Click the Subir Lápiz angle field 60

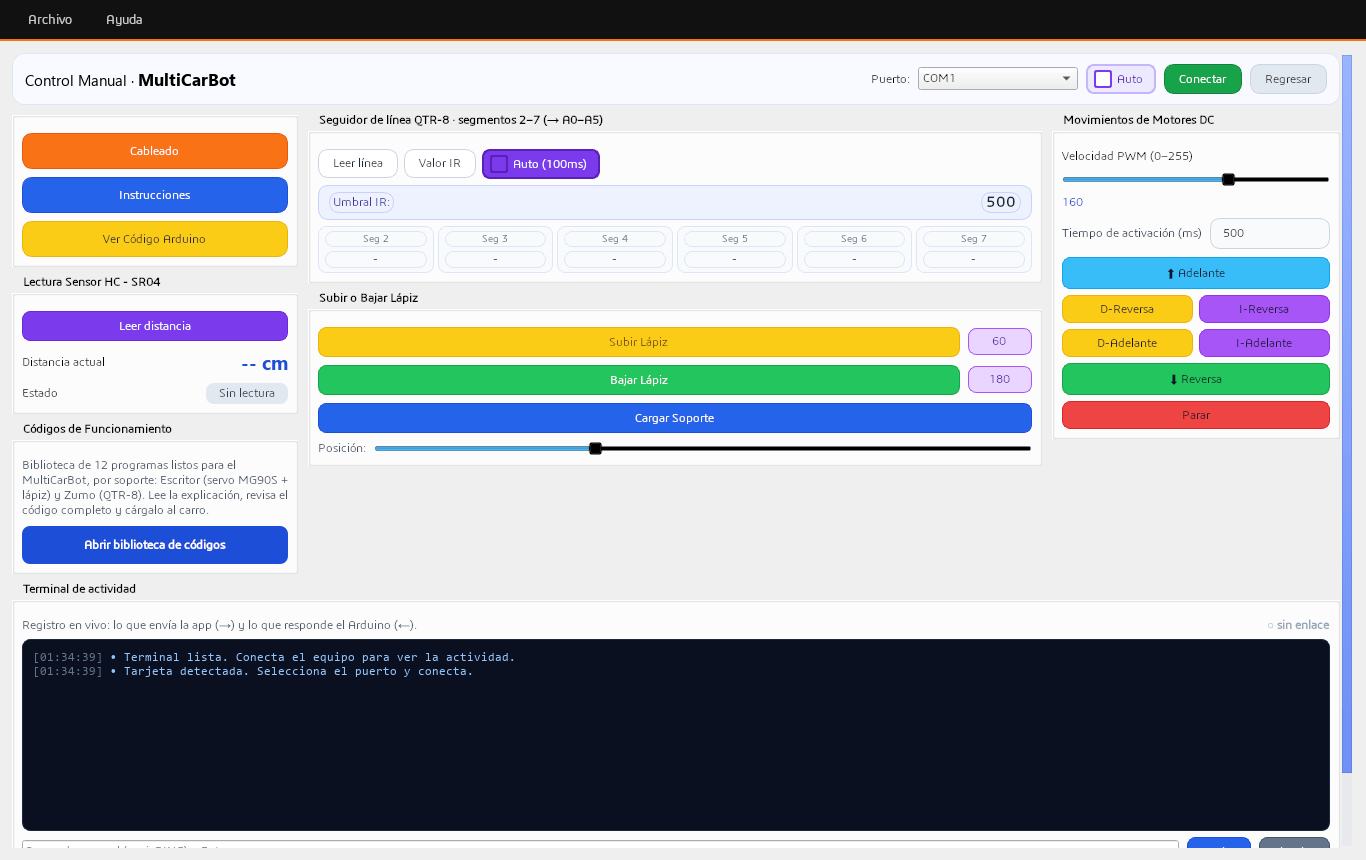(x=999, y=341)
